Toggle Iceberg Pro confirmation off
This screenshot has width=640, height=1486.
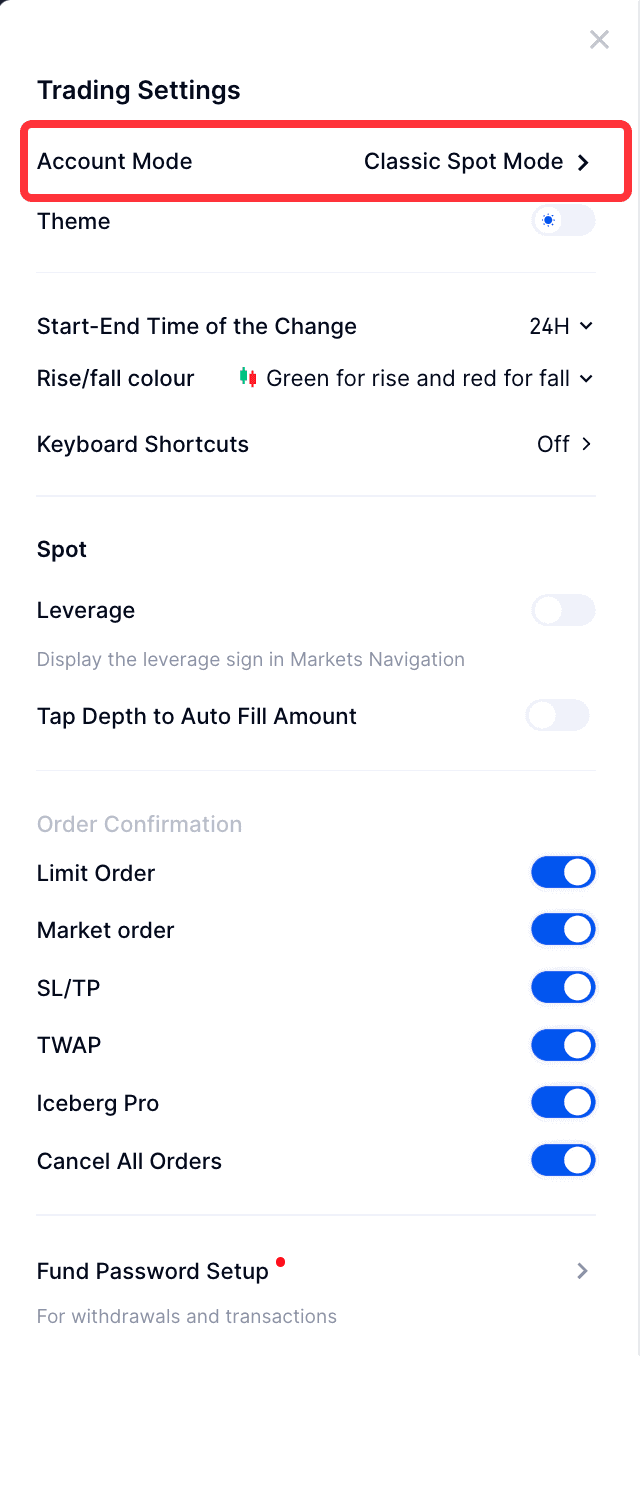coord(563,1103)
